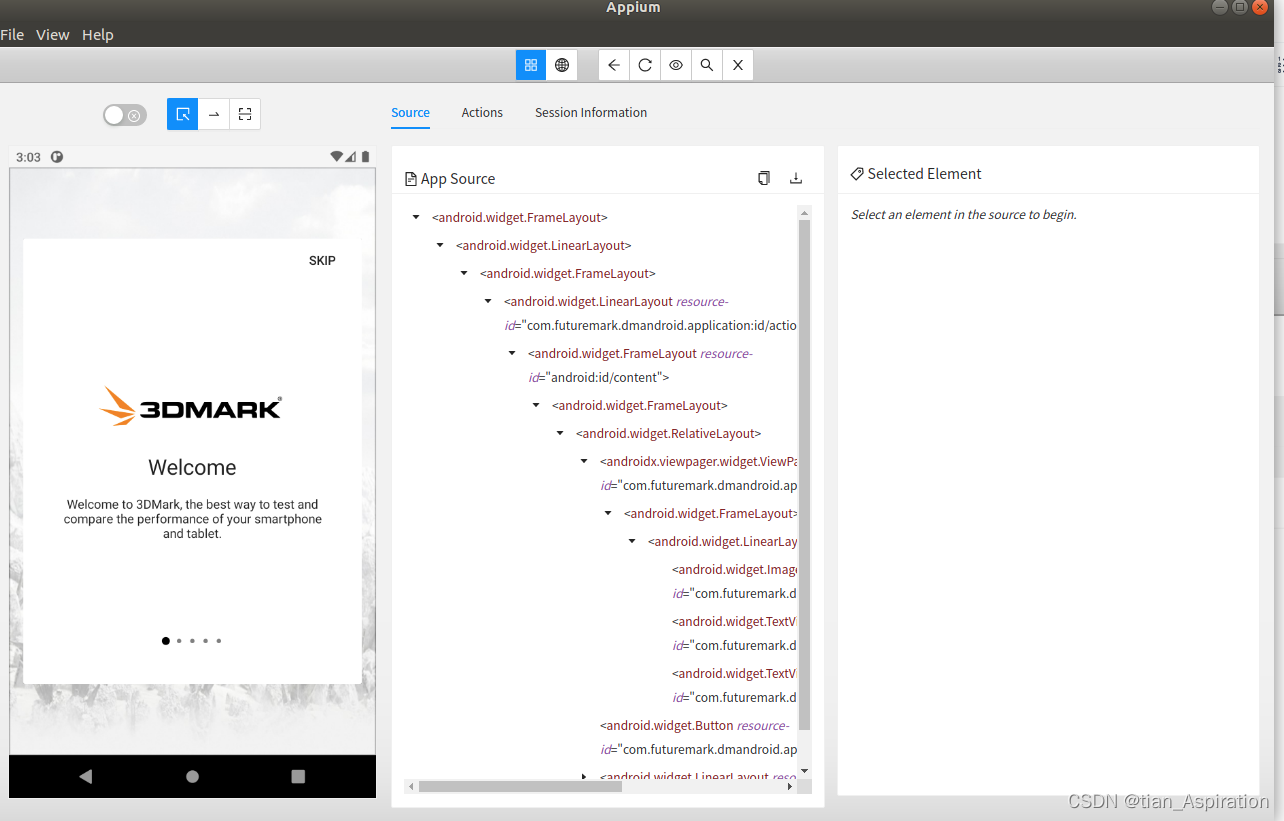1284x821 pixels.
Task: Click the Welcome heading on device
Action: pos(192,467)
